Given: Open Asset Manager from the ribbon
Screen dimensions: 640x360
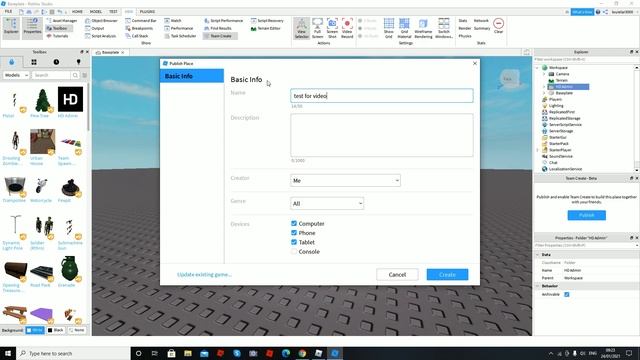Looking at the screenshot, I should (x=62, y=20).
